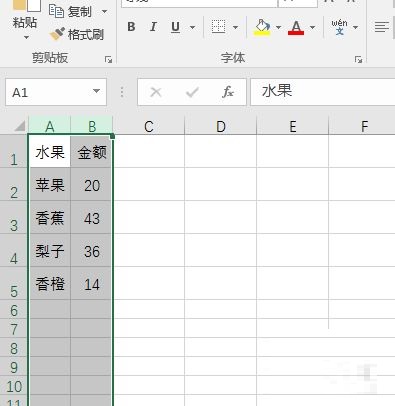The image size is (395, 406).
Task: Apply red font color
Action: [296, 27]
